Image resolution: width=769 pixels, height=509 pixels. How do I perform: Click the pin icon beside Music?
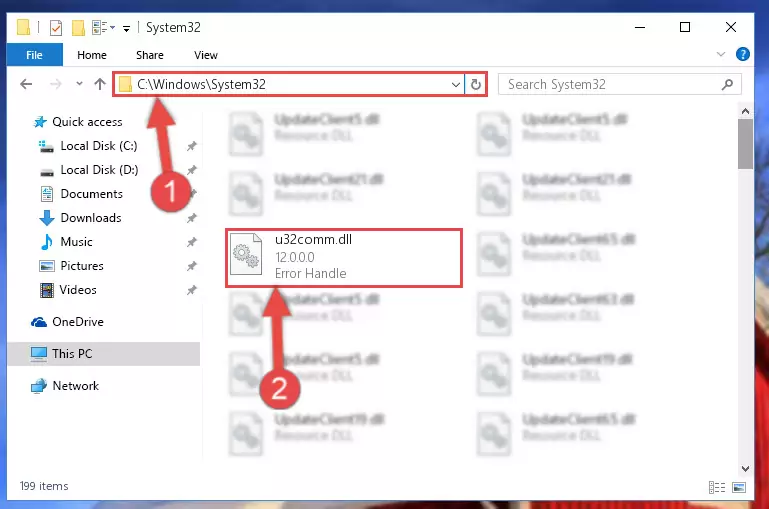tap(191, 242)
